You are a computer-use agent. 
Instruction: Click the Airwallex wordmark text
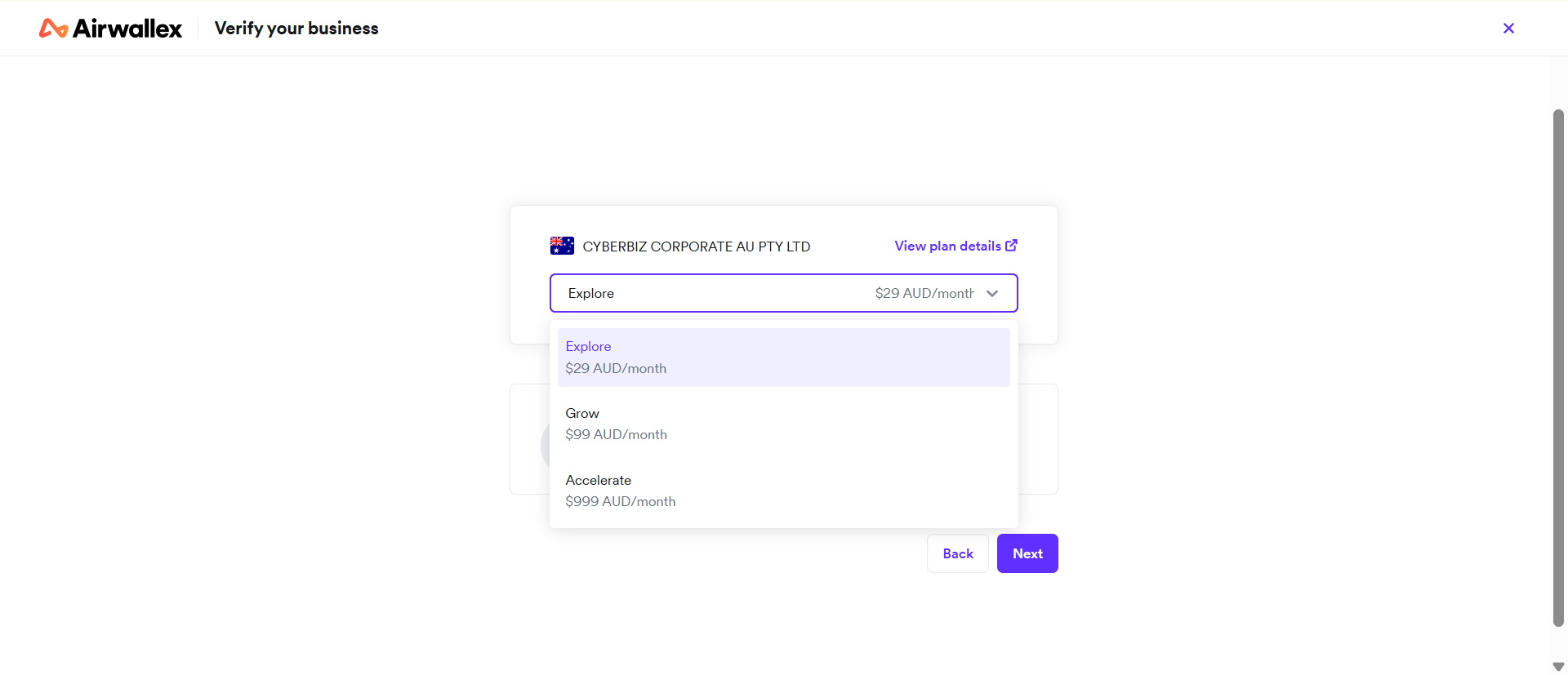tap(127, 29)
